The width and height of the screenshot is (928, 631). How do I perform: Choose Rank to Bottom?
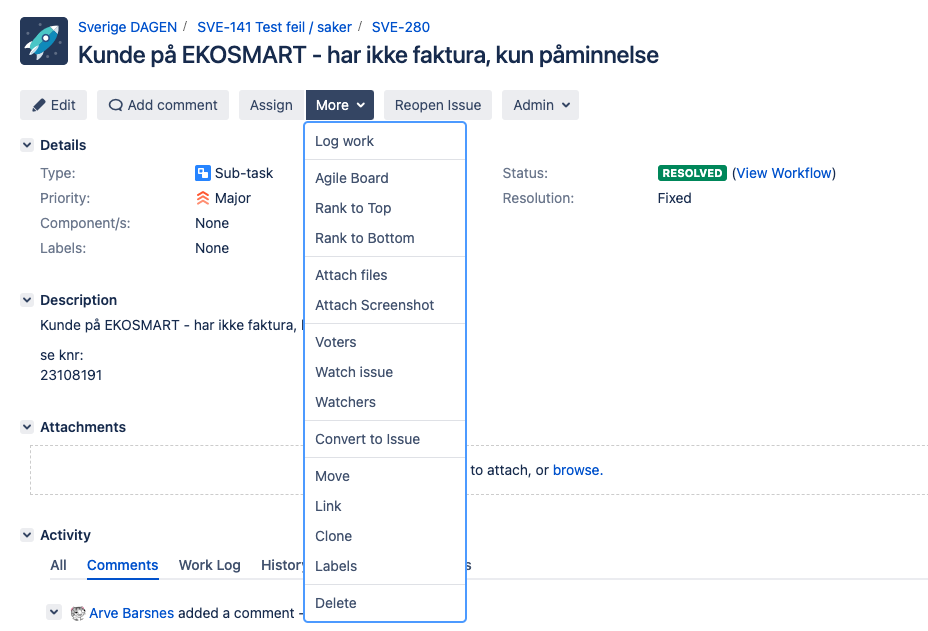[385, 239]
